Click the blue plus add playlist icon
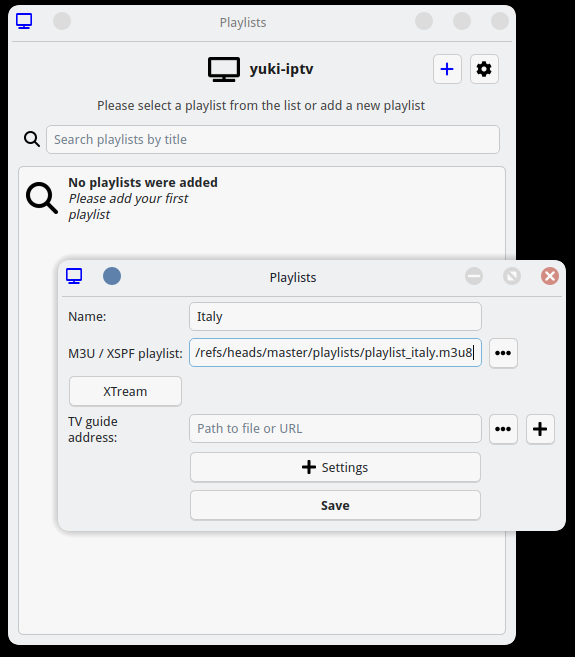The image size is (575, 657). click(x=447, y=69)
